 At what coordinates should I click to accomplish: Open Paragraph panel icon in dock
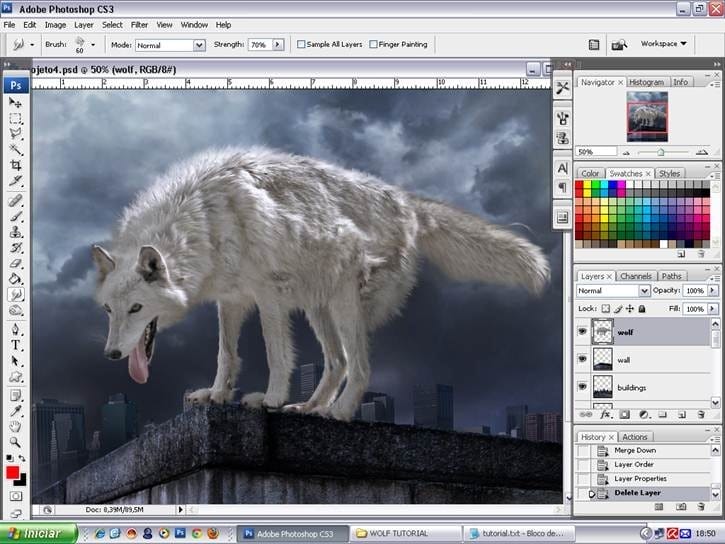(563, 187)
